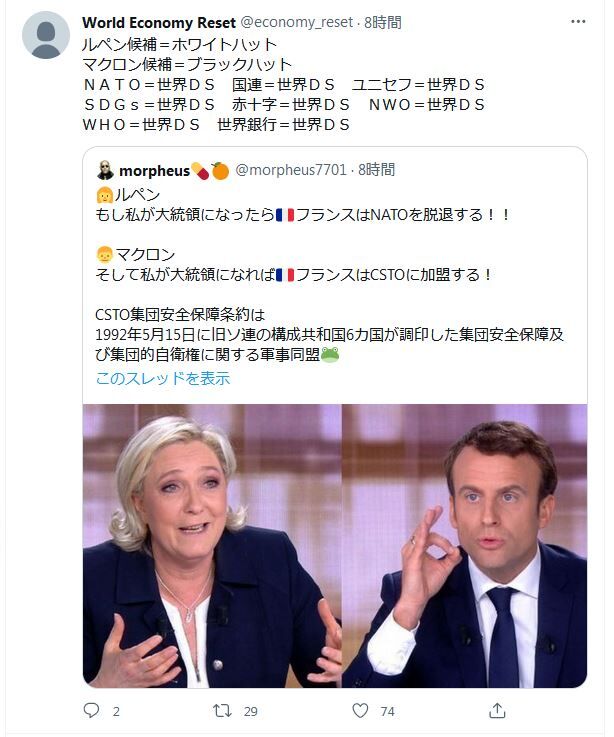614x737 pixels.
Task: Click the reply speech bubble icon
Action: (91, 710)
